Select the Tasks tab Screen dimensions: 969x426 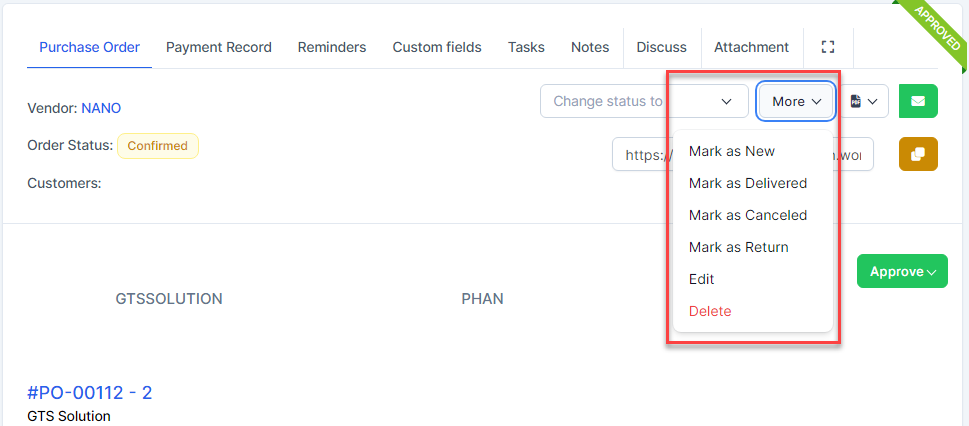tap(526, 47)
